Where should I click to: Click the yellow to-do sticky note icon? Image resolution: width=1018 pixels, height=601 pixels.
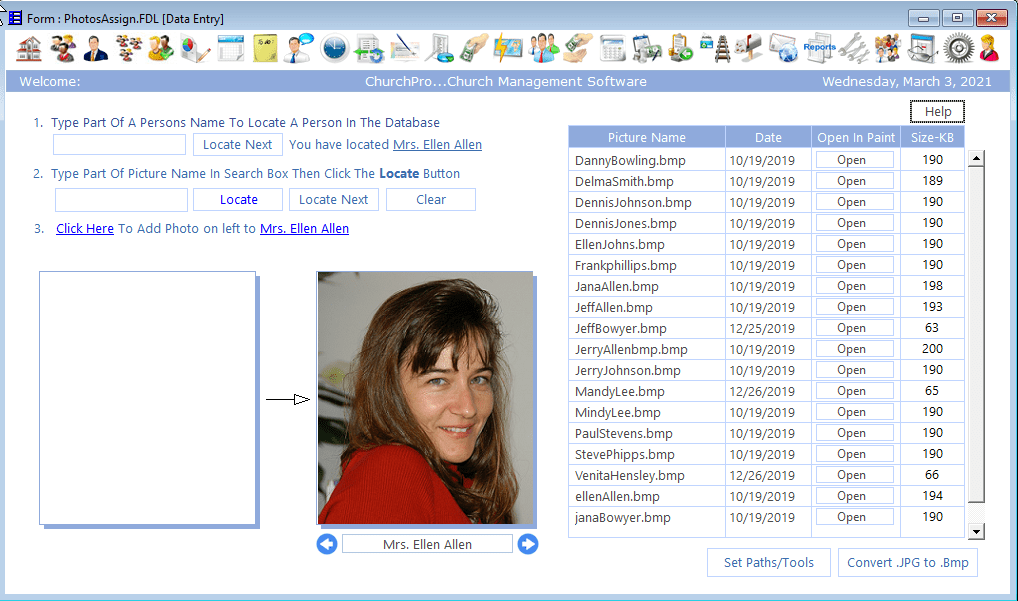265,49
